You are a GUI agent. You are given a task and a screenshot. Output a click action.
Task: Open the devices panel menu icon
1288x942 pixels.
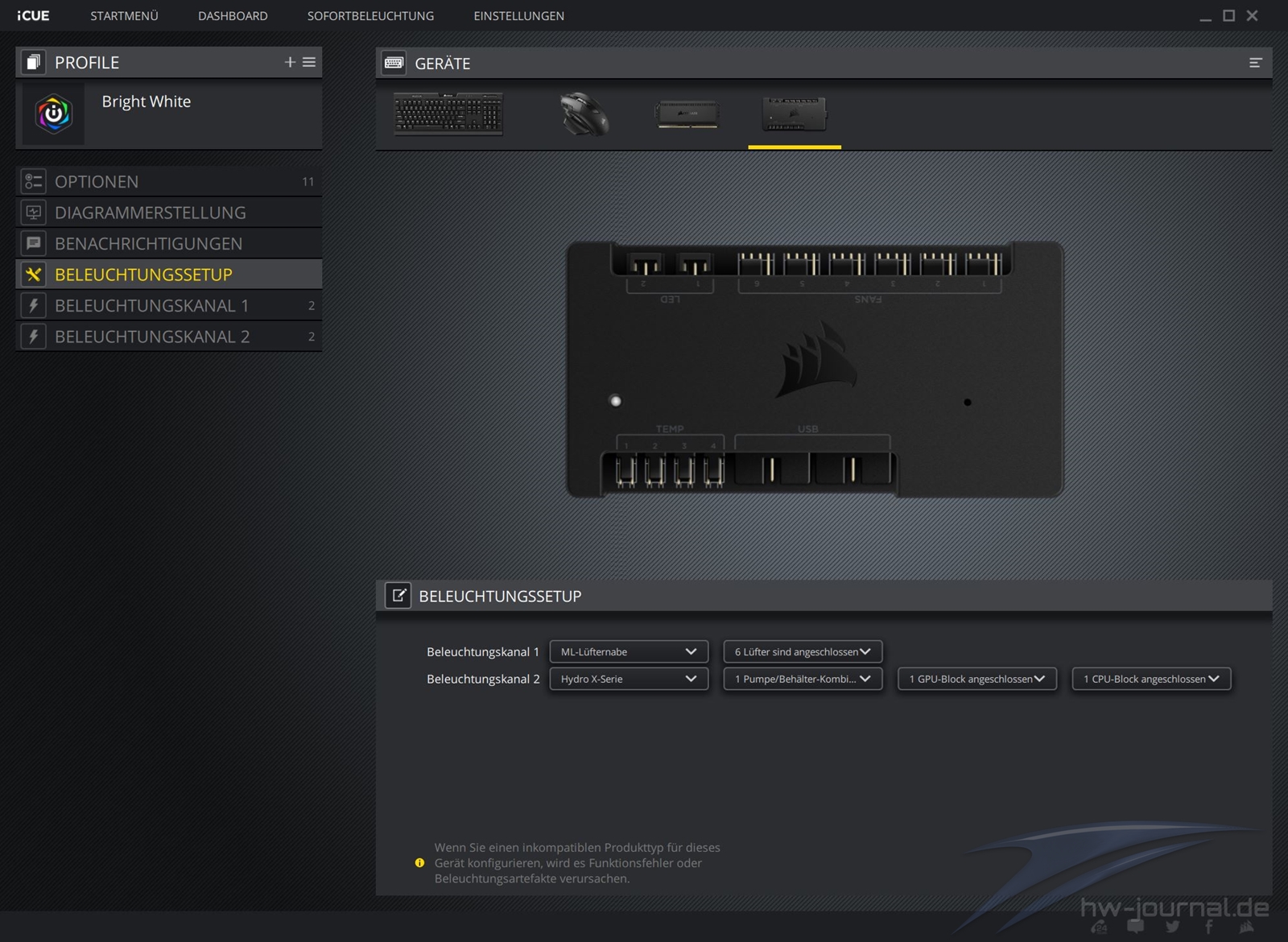point(1255,63)
